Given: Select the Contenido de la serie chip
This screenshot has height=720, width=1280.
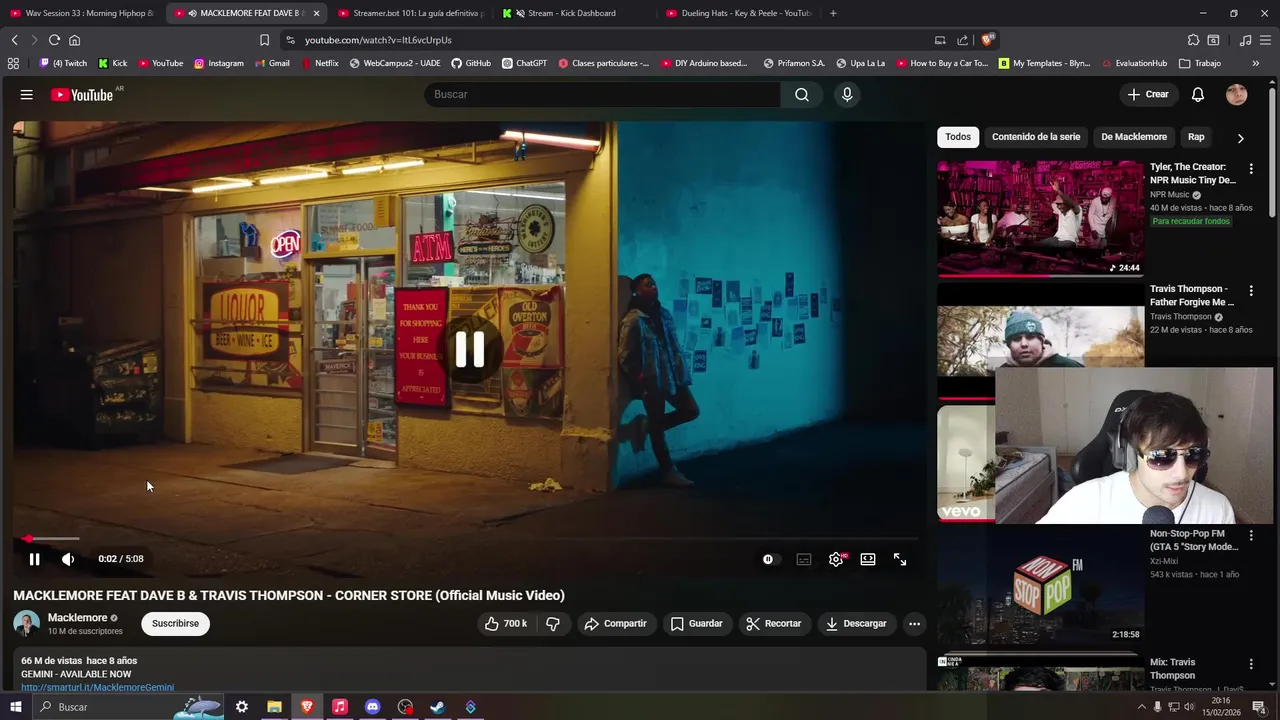Looking at the screenshot, I should 1036,137.
